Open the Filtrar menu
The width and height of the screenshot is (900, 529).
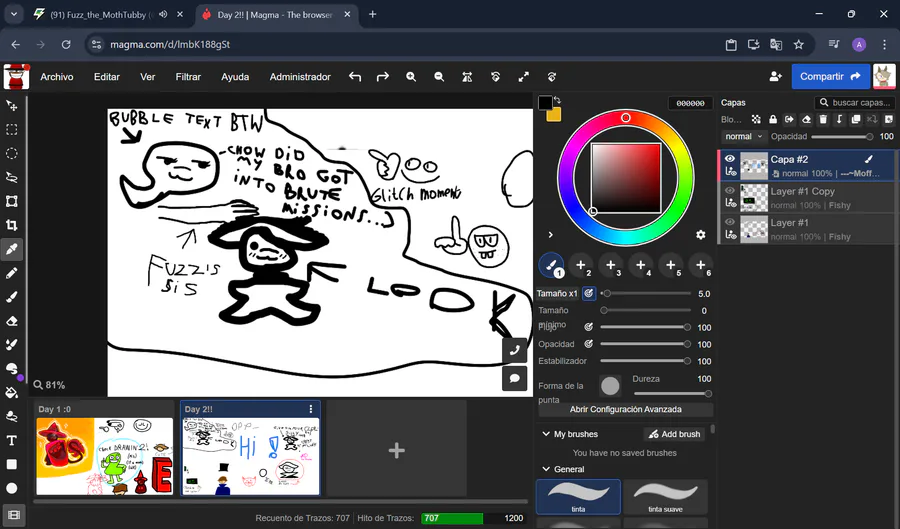188,77
